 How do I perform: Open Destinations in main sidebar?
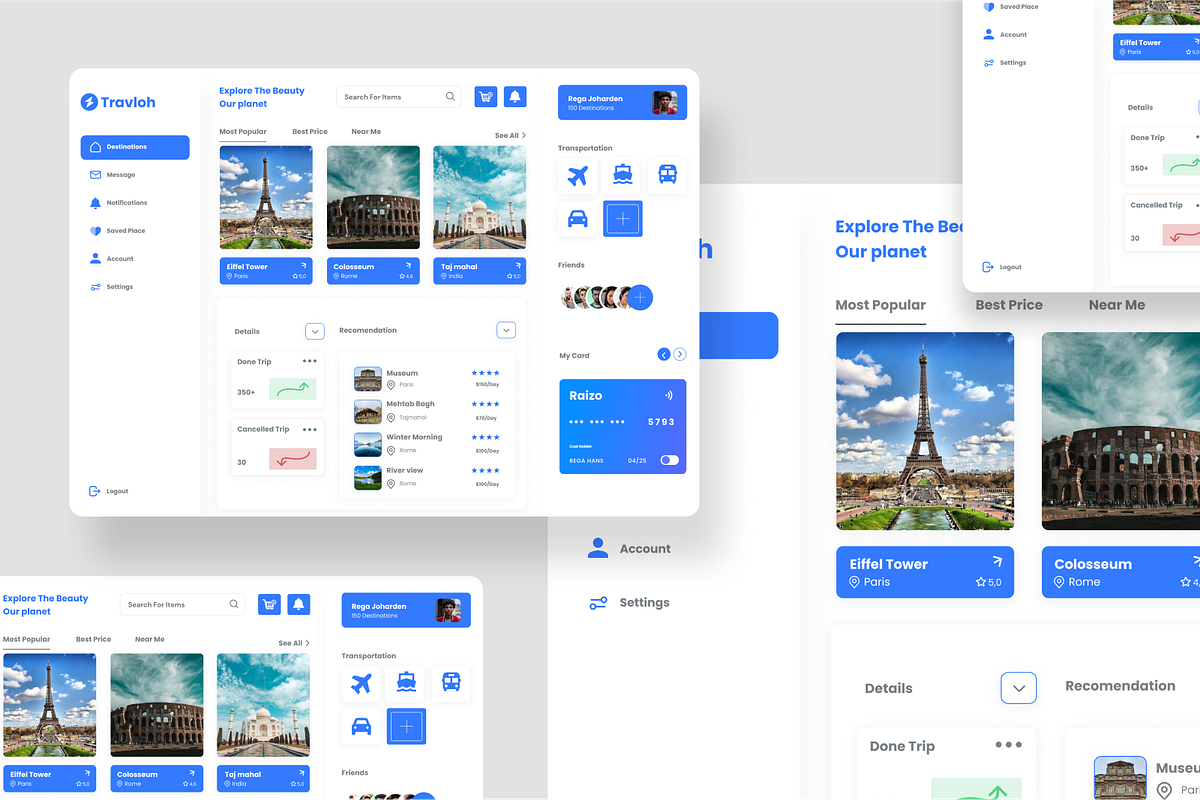pos(135,147)
